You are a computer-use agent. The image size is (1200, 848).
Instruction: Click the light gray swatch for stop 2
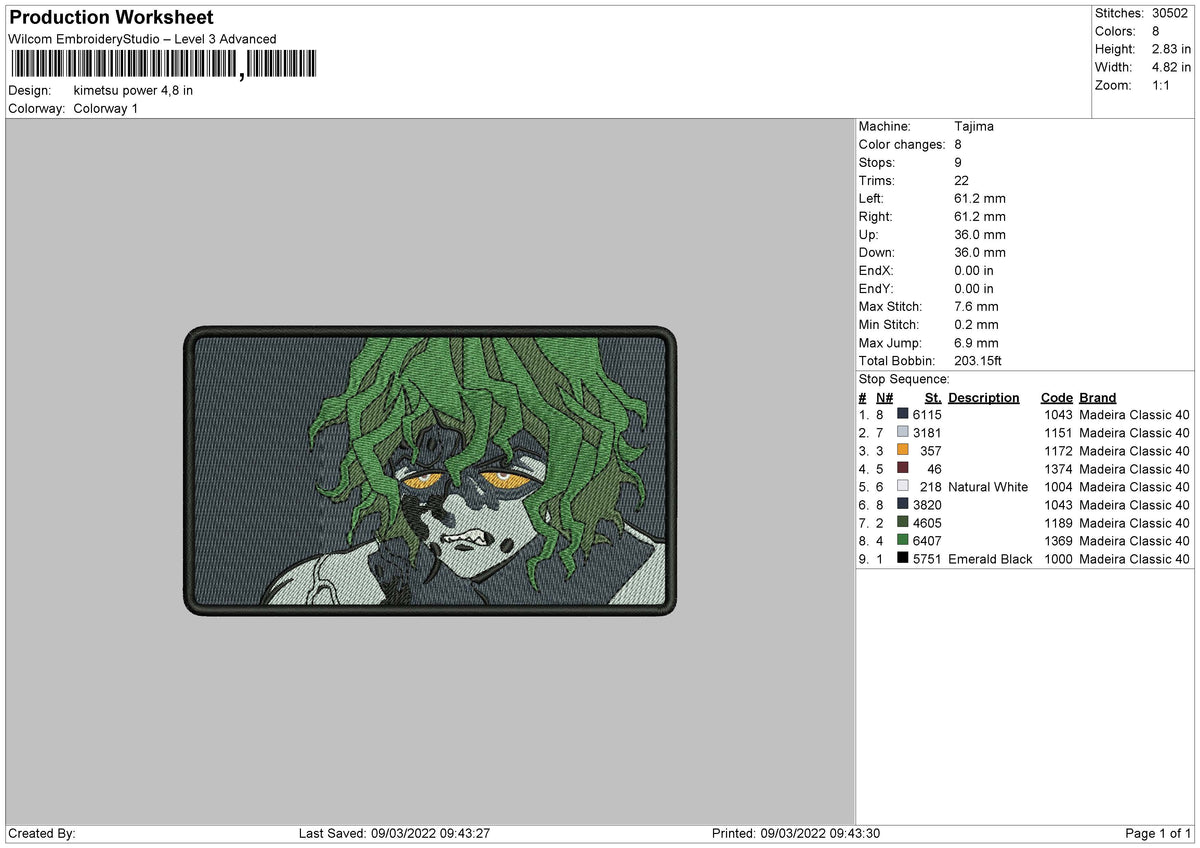(903, 432)
